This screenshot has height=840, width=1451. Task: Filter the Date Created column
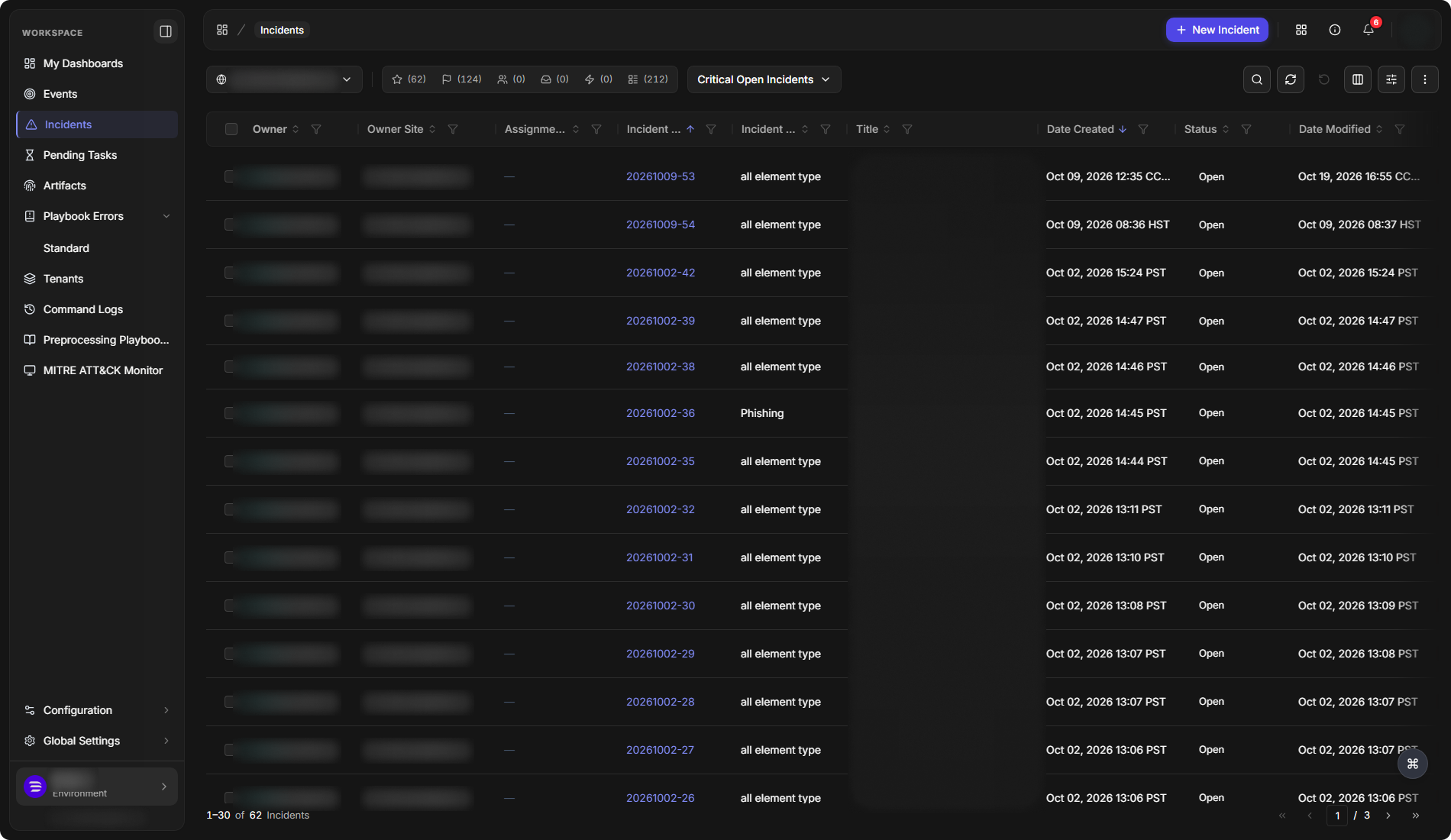point(1143,129)
